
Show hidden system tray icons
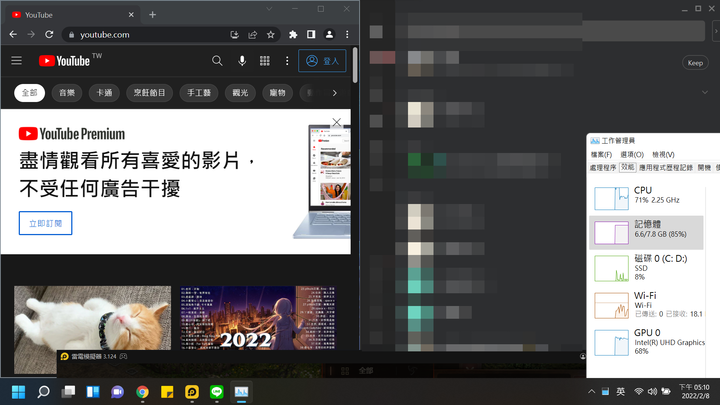click(x=591, y=392)
